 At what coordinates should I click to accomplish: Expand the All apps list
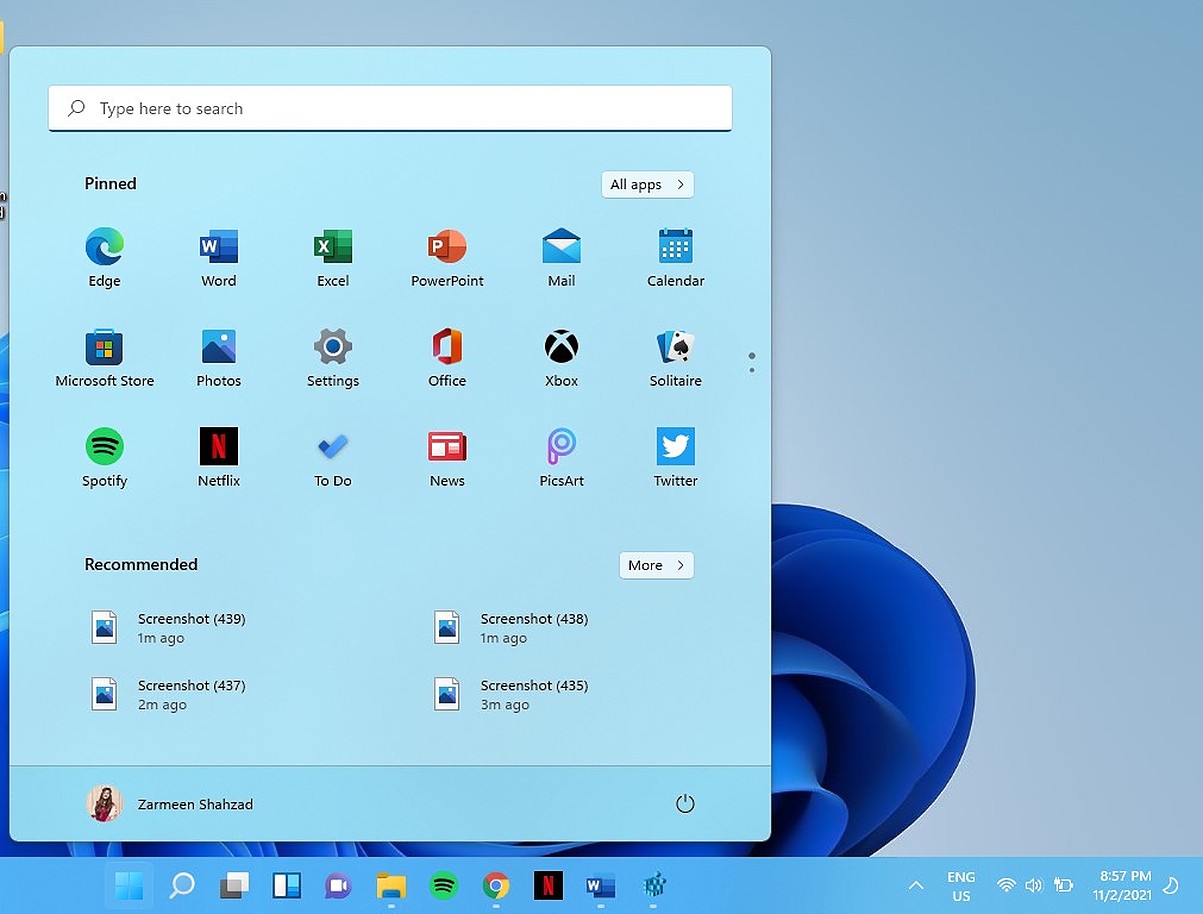(x=647, y=184)
